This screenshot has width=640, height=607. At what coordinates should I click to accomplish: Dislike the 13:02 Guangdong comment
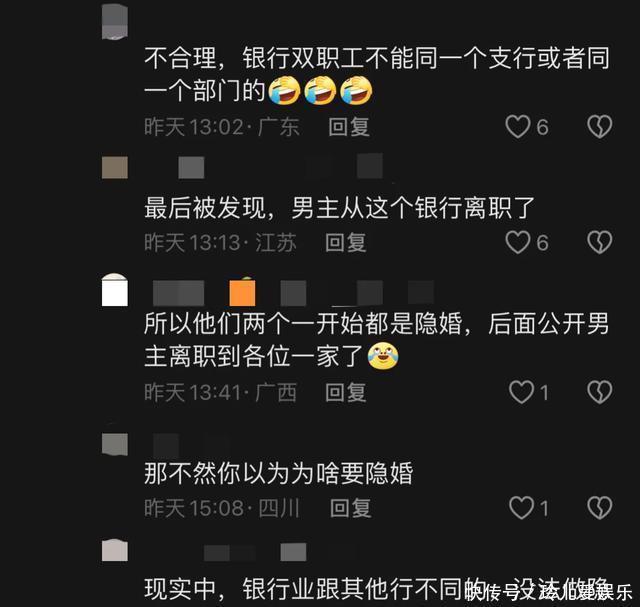599,126
